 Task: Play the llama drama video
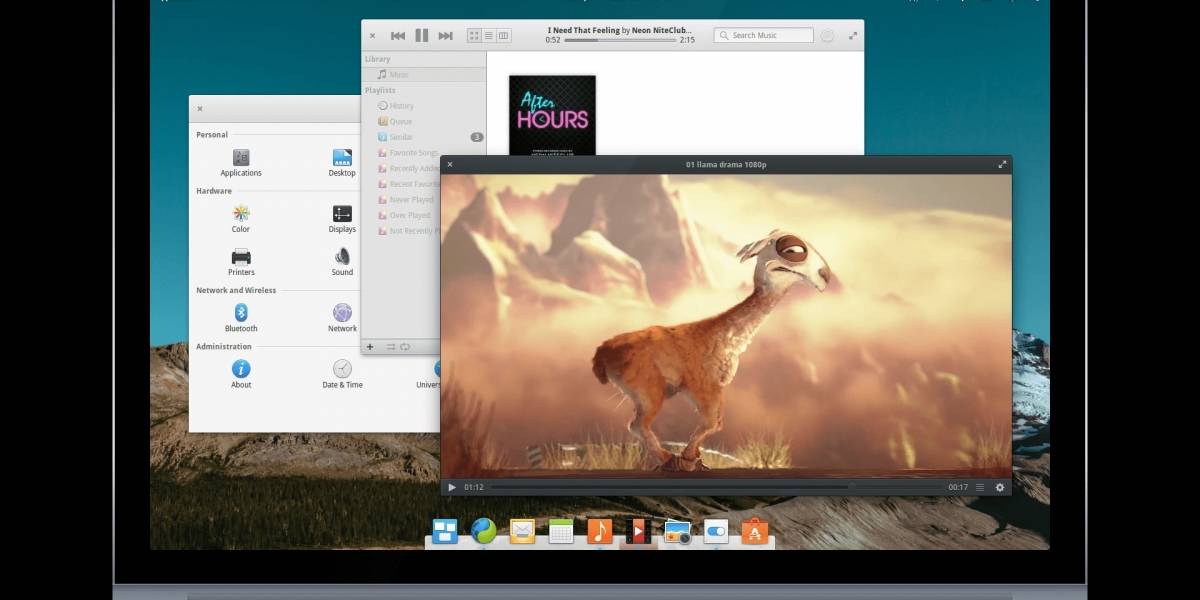point(452,487)
